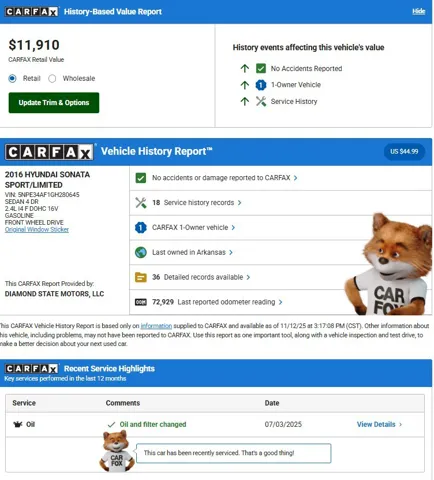Click the green checkbox for No accidents or damage reported
This screenshot has width=434, height=480.
point(141,178)
